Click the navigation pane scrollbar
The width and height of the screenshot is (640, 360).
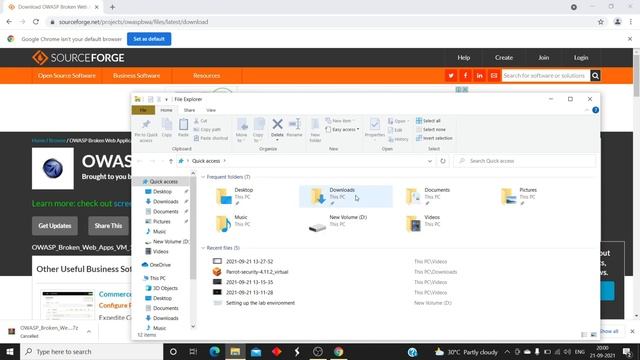point(193,229)
